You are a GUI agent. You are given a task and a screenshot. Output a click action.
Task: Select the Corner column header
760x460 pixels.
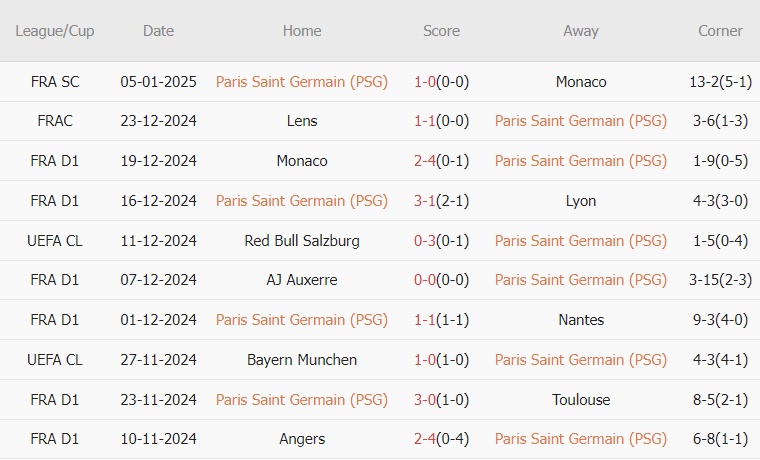click(x=720, y=31)
